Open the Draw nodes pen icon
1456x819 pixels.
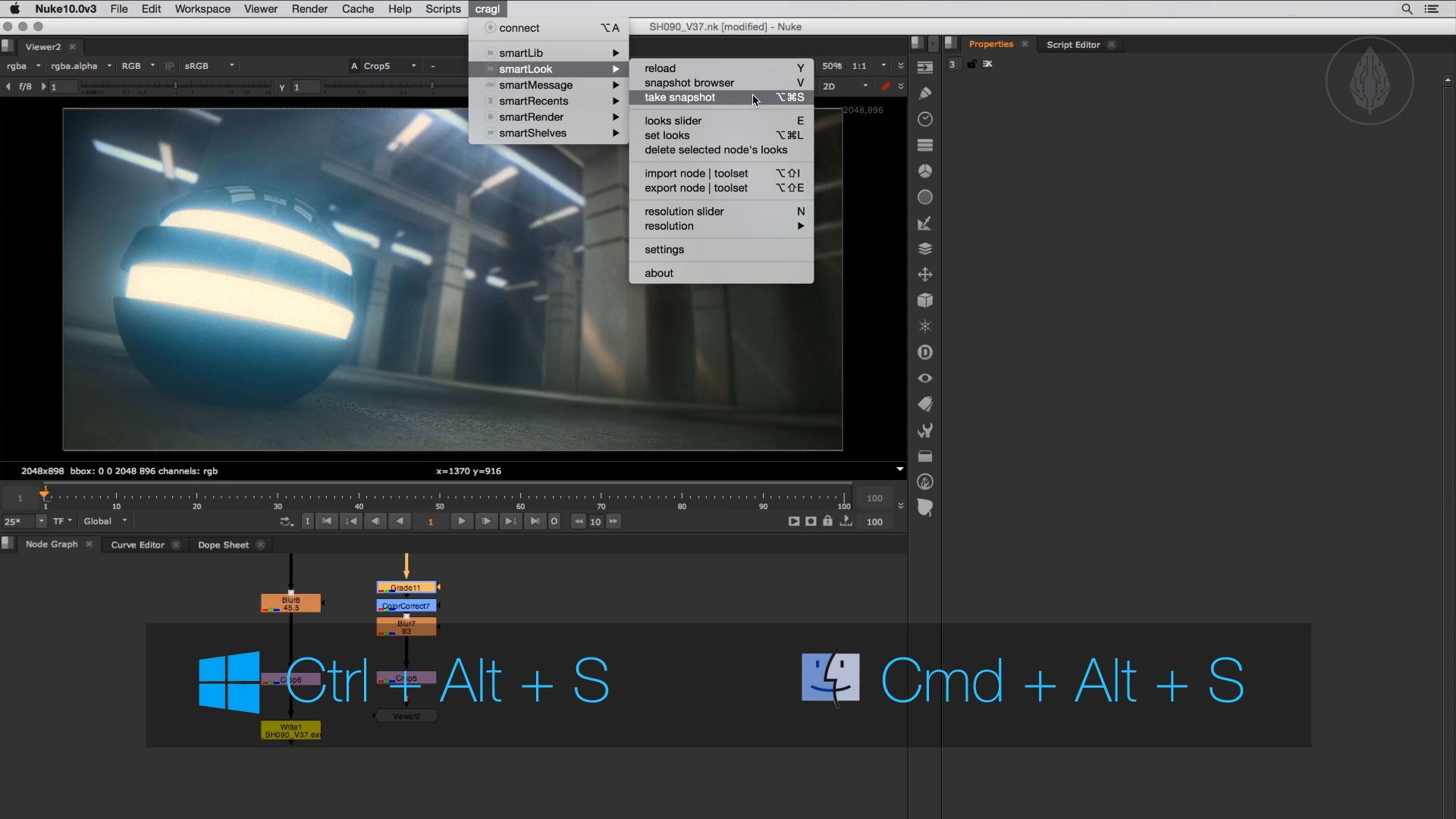click(x=925, y=93)
